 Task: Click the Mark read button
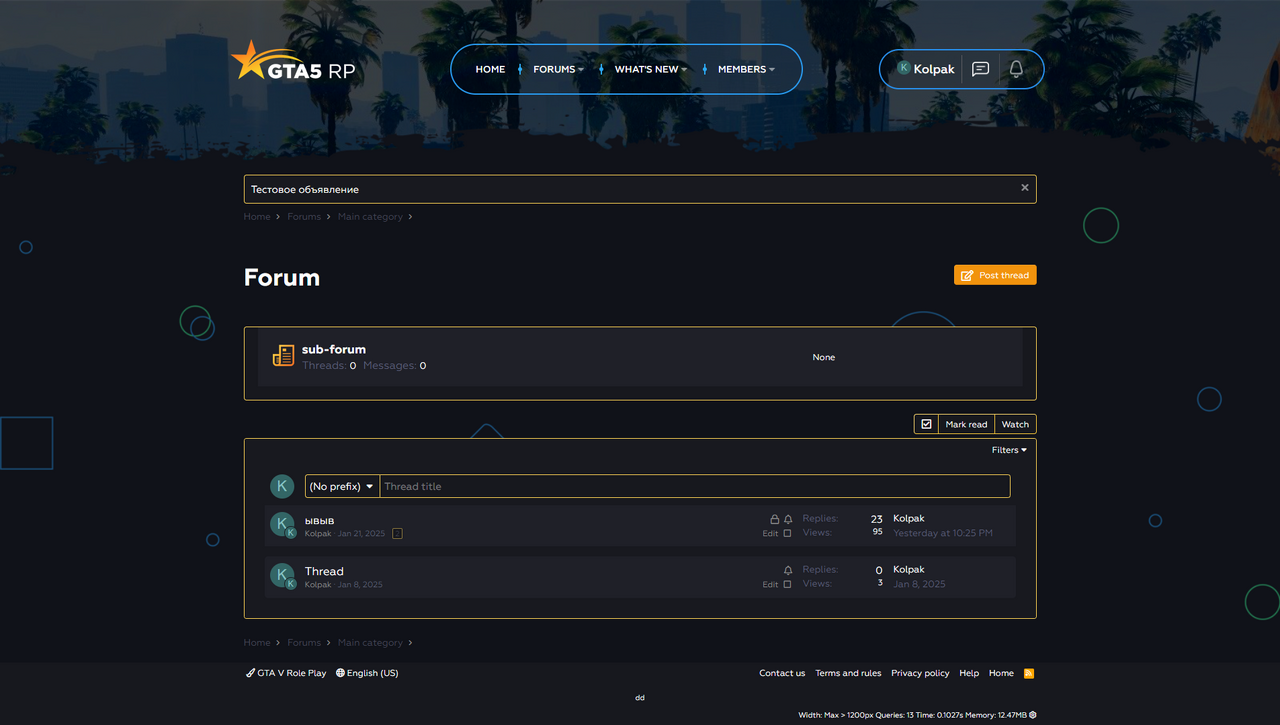(x=966, y=424)
